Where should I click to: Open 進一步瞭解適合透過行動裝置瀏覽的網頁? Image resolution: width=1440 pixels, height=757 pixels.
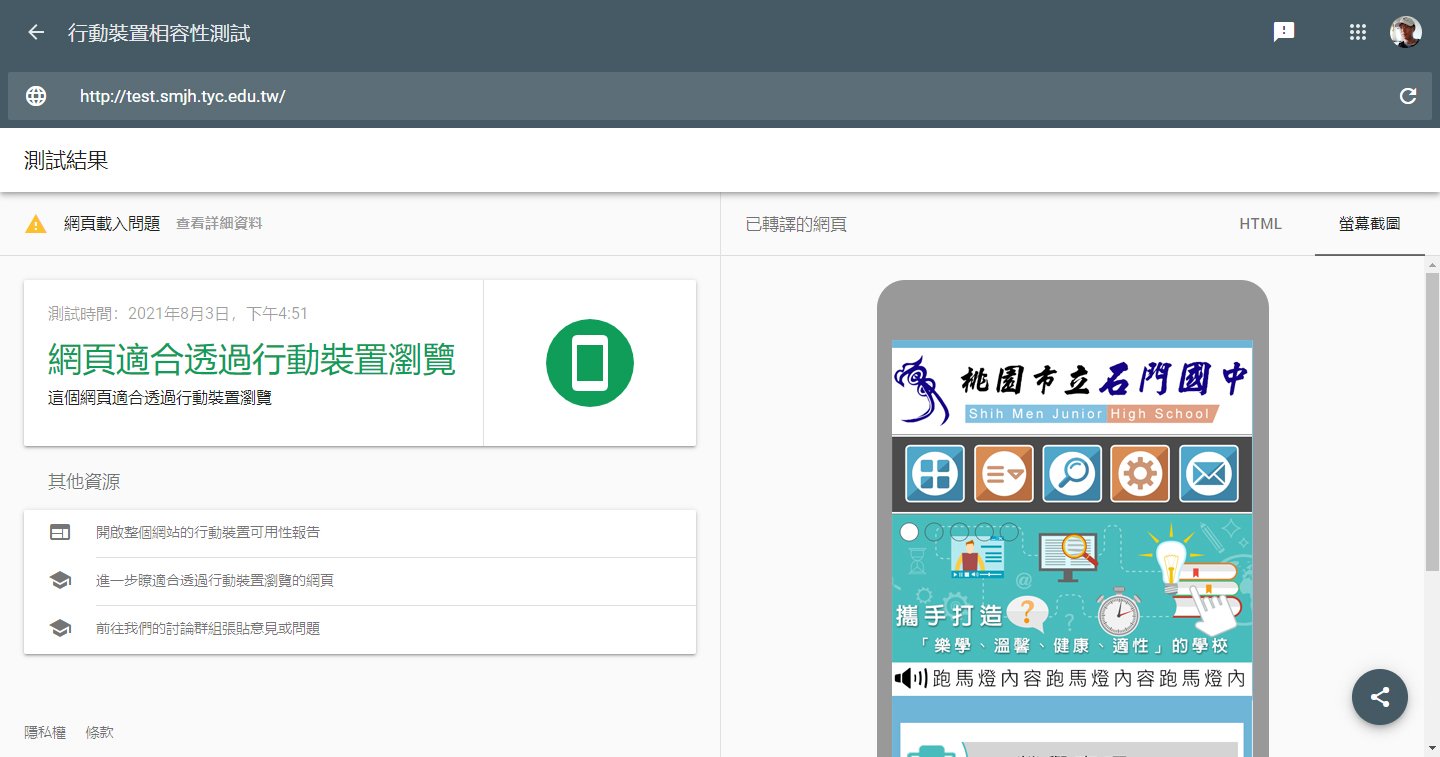pyautogui.click(x=214, y=581)
